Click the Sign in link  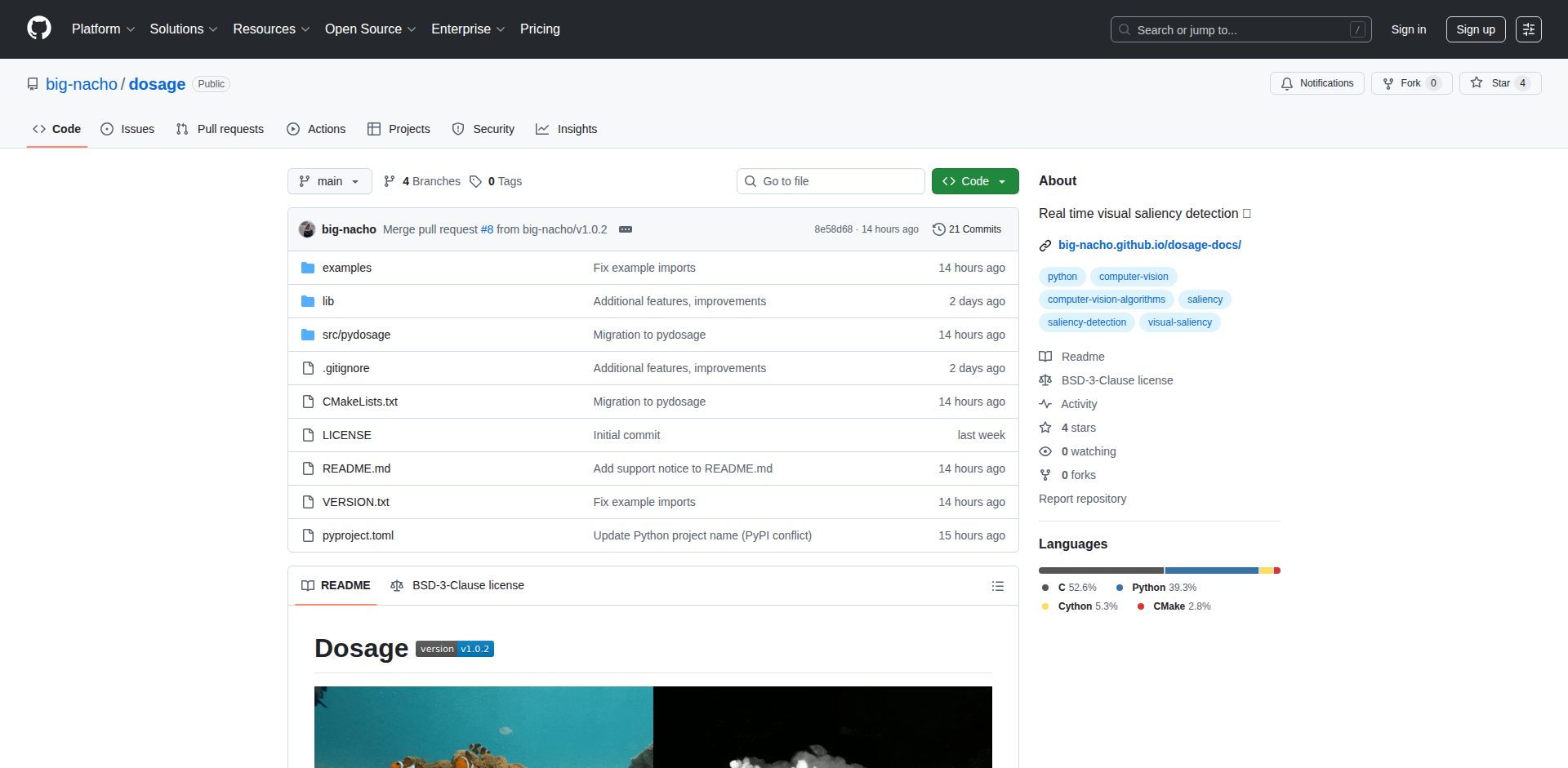(1409, 29)
